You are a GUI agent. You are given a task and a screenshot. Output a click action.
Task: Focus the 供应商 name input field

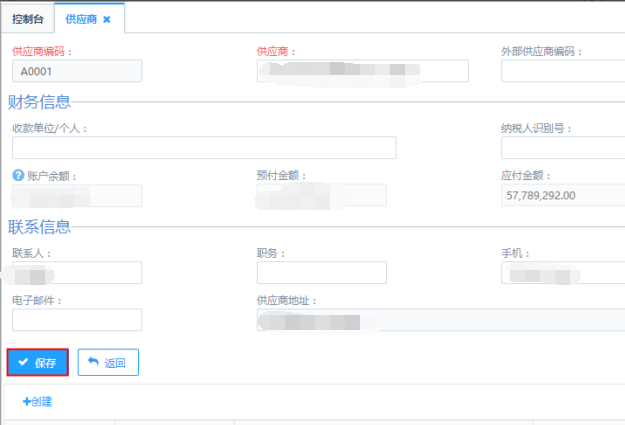pos(362,71)
